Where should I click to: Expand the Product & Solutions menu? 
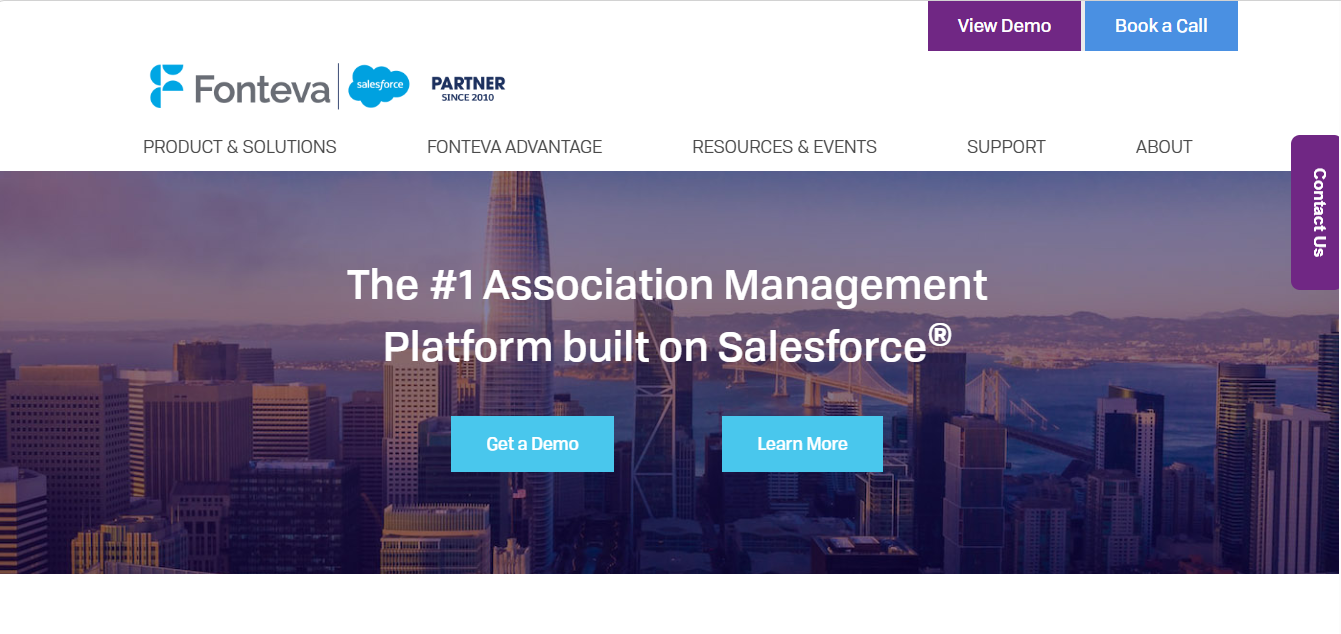[x=240, y=147]
